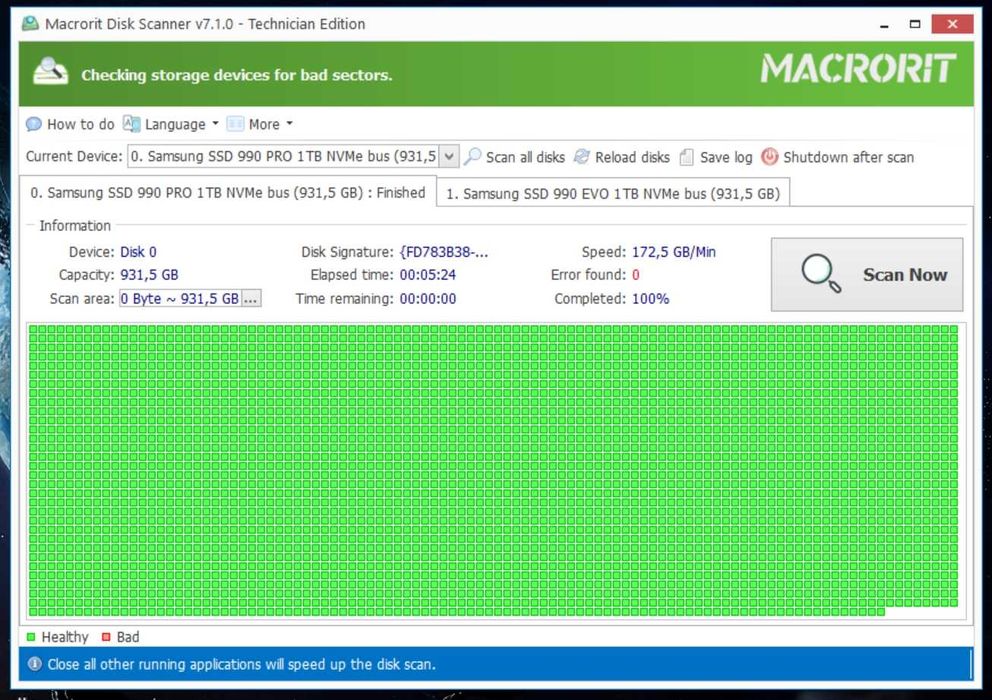Click the MACRORIT logo in banner
992x700 pixels.
pyautogui.click(x=858, y=68)
